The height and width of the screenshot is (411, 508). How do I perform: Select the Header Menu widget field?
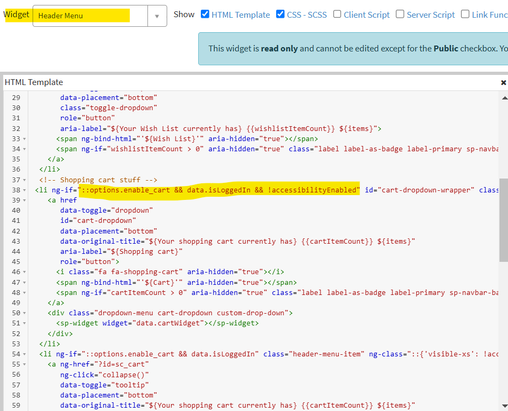[90, 16]
